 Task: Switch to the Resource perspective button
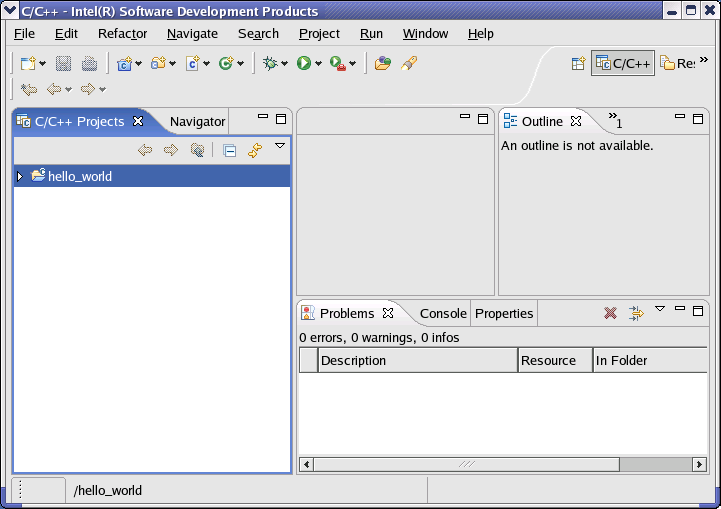677,63
